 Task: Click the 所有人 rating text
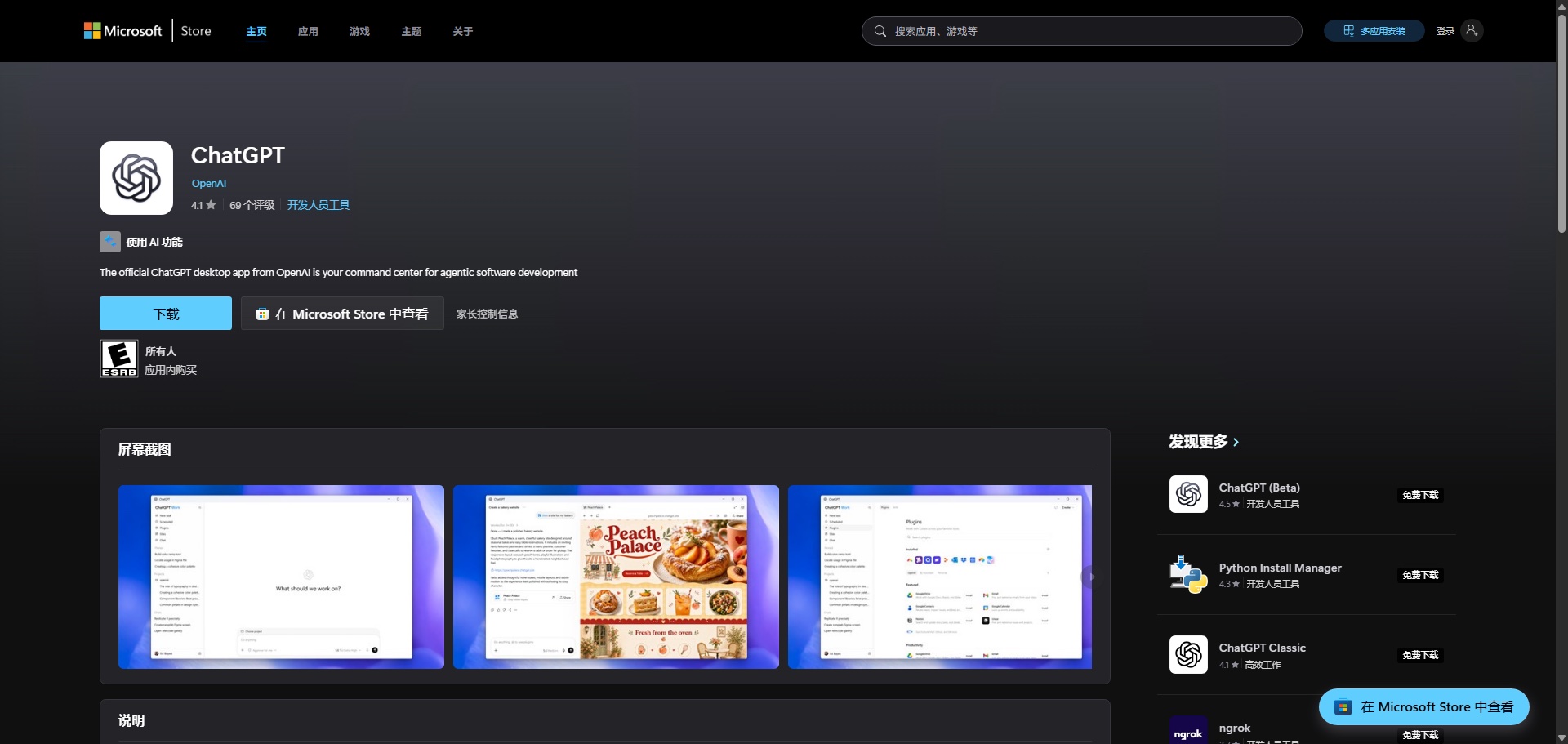[161, 351]
